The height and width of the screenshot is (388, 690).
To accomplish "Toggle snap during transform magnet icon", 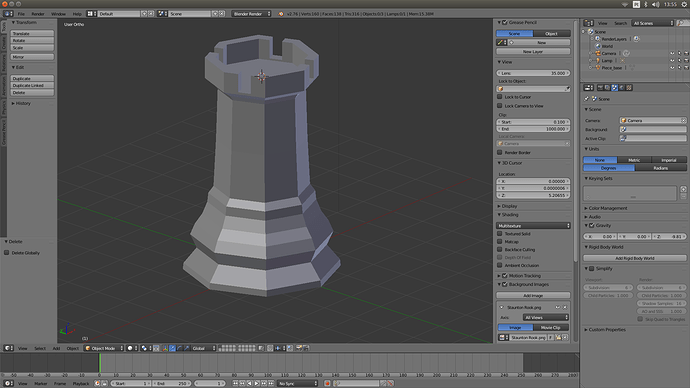I will pos(270,348).
